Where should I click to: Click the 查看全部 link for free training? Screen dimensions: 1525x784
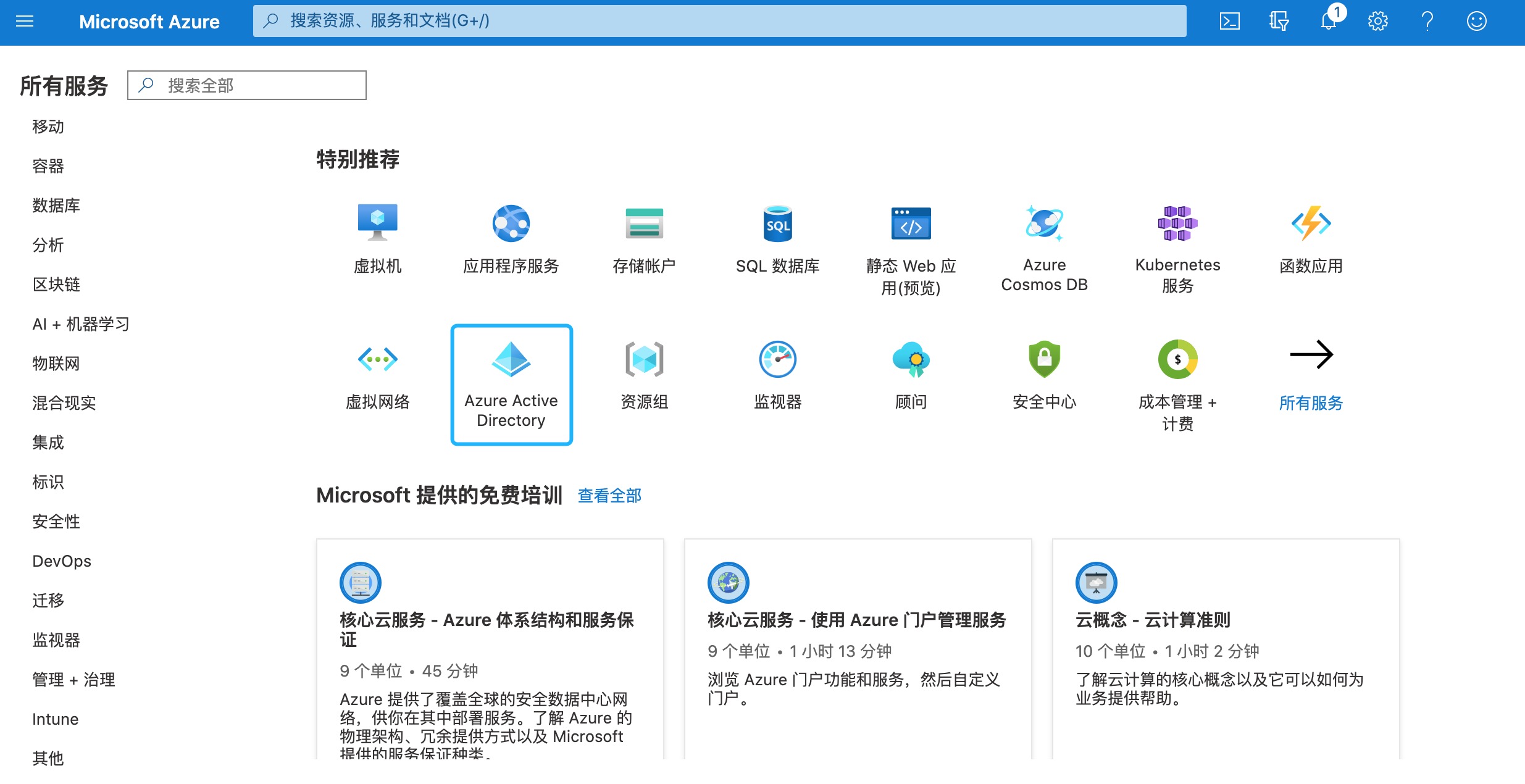pyautogui.click(x=609, y=494)
